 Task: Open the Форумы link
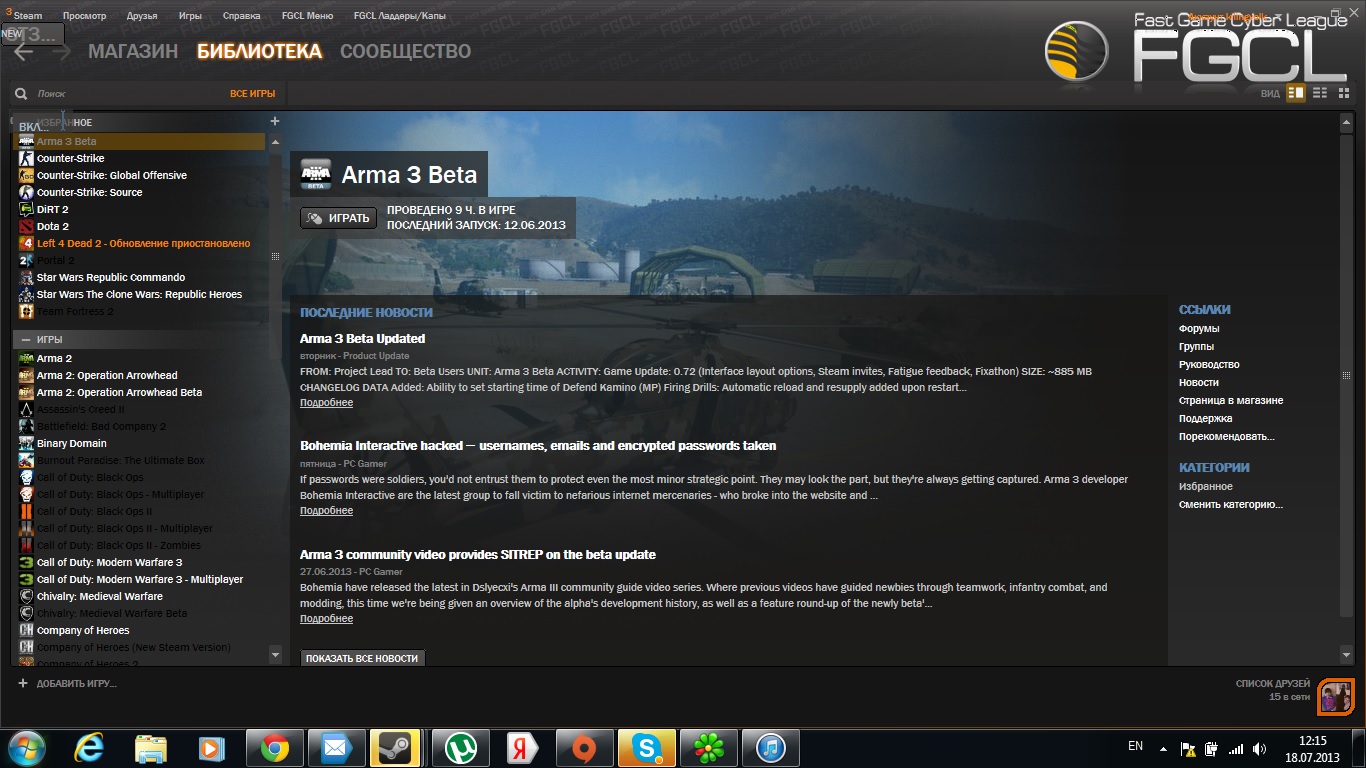[1199, 328]
